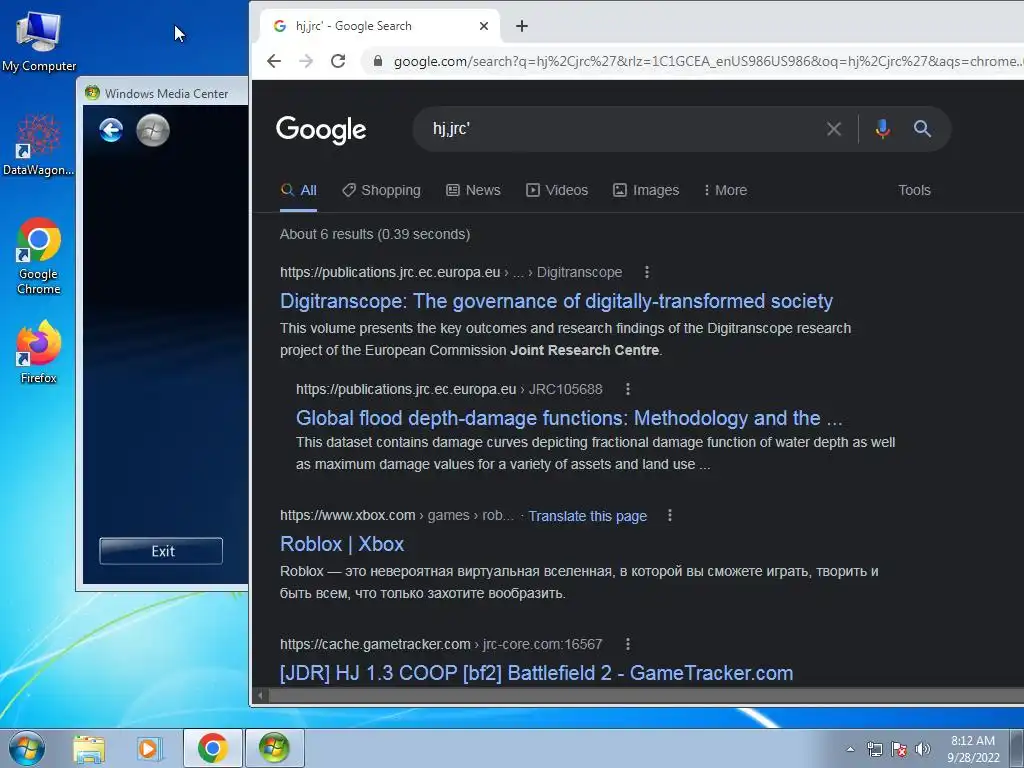Click the volume speaker tray icon
Image resolution: width=1024 pixels, height=768 pixels.
922,749
